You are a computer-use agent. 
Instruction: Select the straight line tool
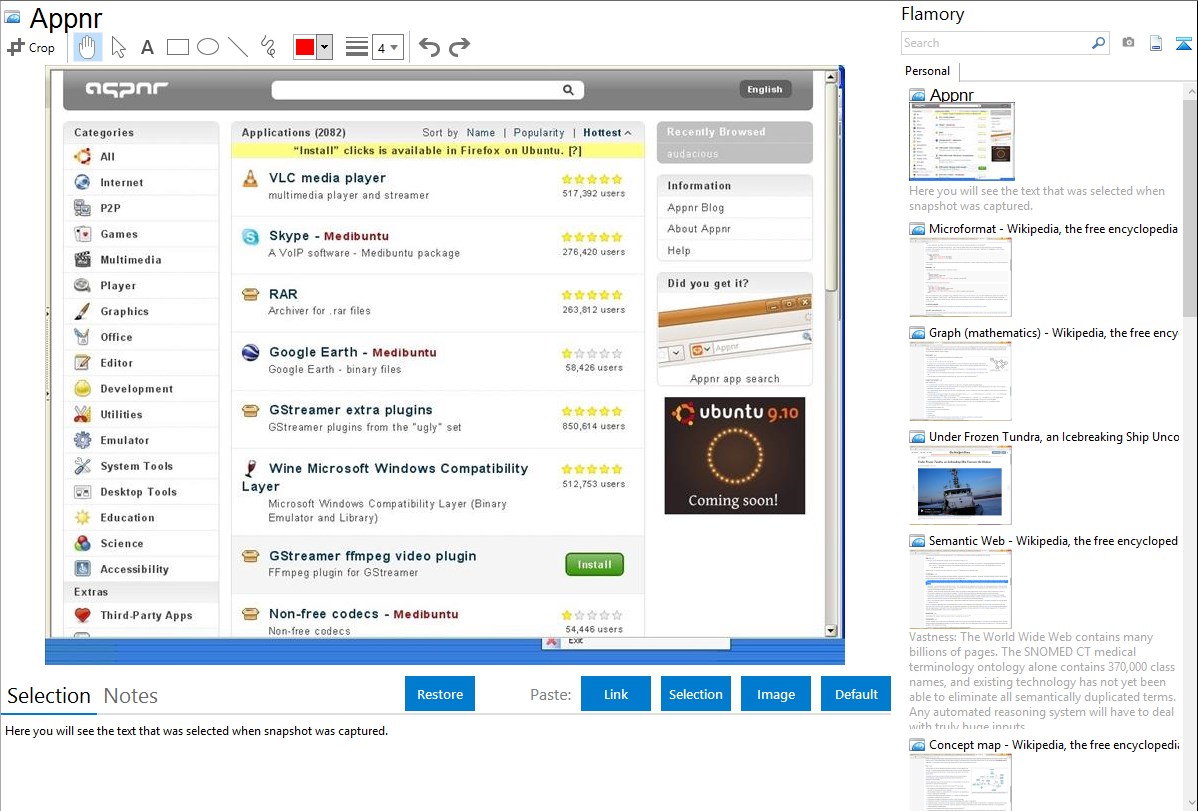point(238,47)
